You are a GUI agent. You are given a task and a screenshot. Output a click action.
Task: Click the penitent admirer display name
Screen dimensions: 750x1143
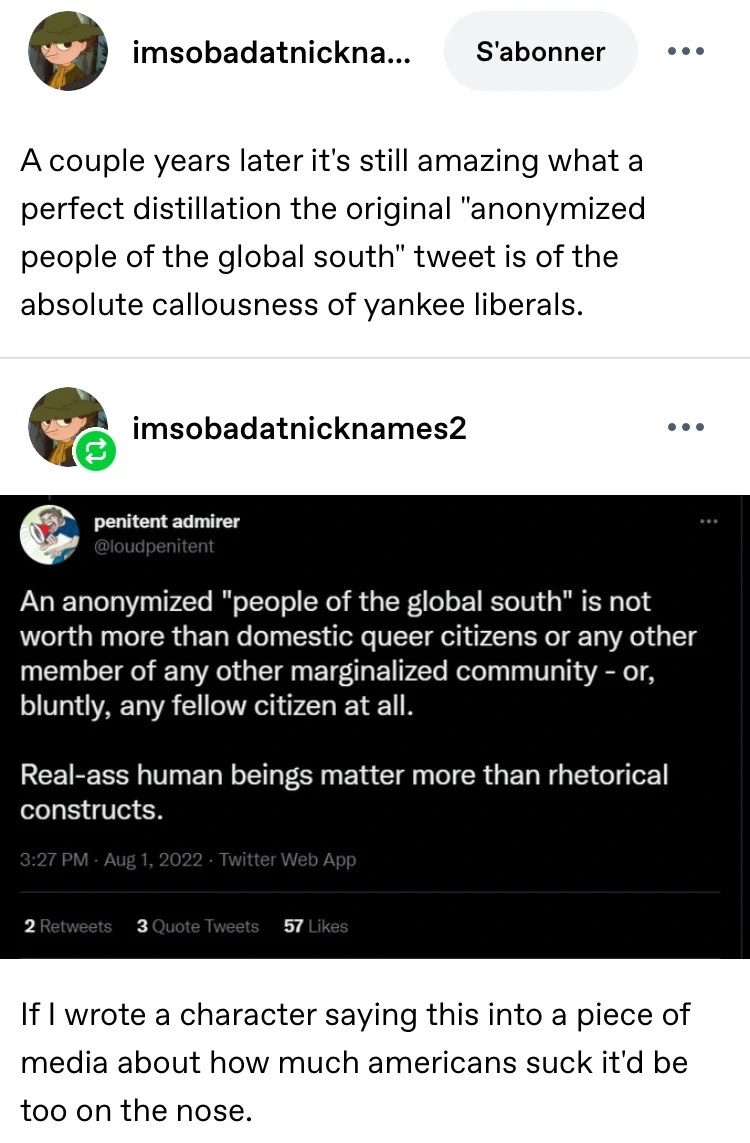(x=166, y=521)
